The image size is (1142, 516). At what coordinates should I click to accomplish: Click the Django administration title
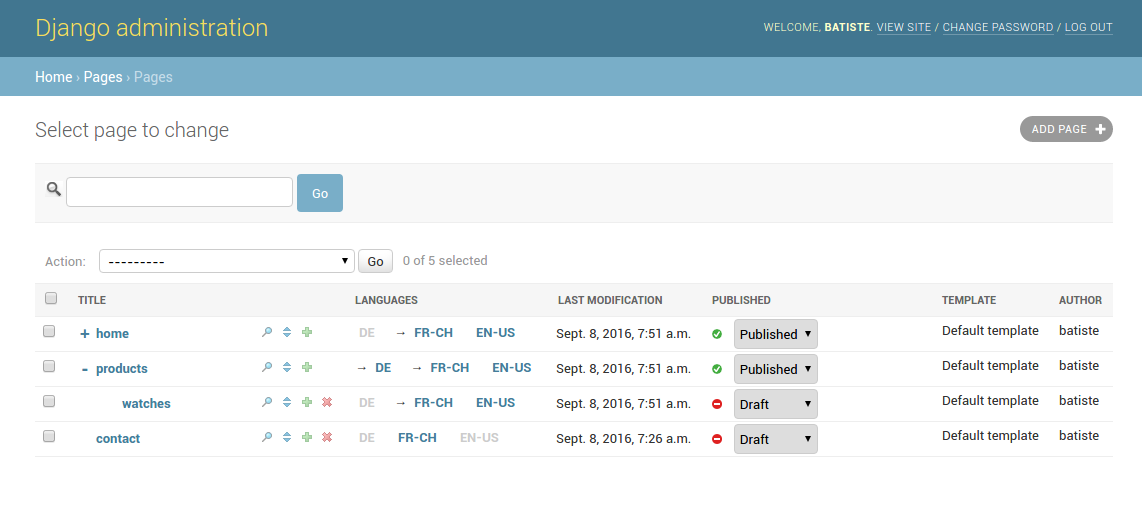pyautogui.click(x=151, y=28)
